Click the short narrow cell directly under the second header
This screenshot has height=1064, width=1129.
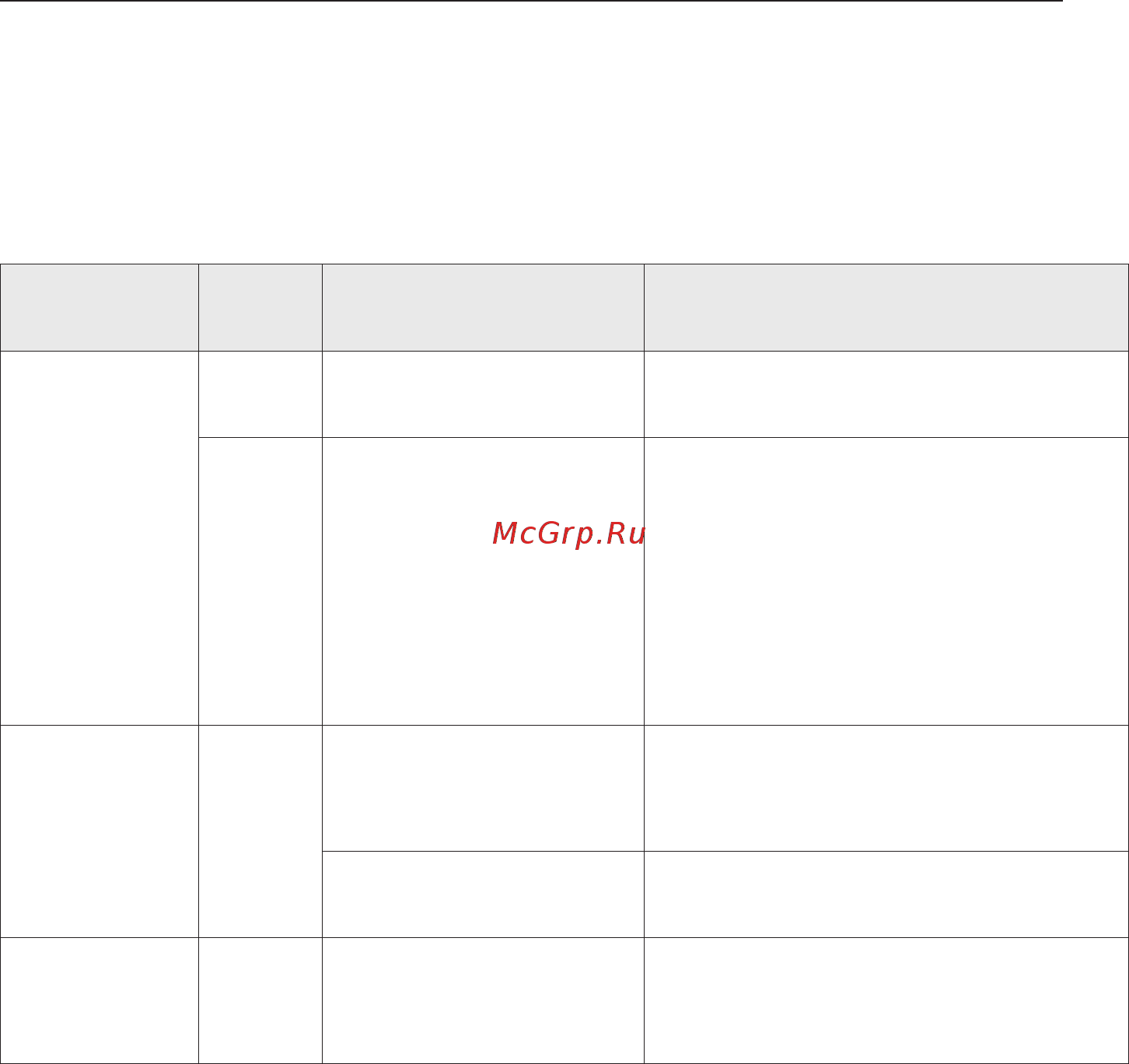(x=260, y=394)
